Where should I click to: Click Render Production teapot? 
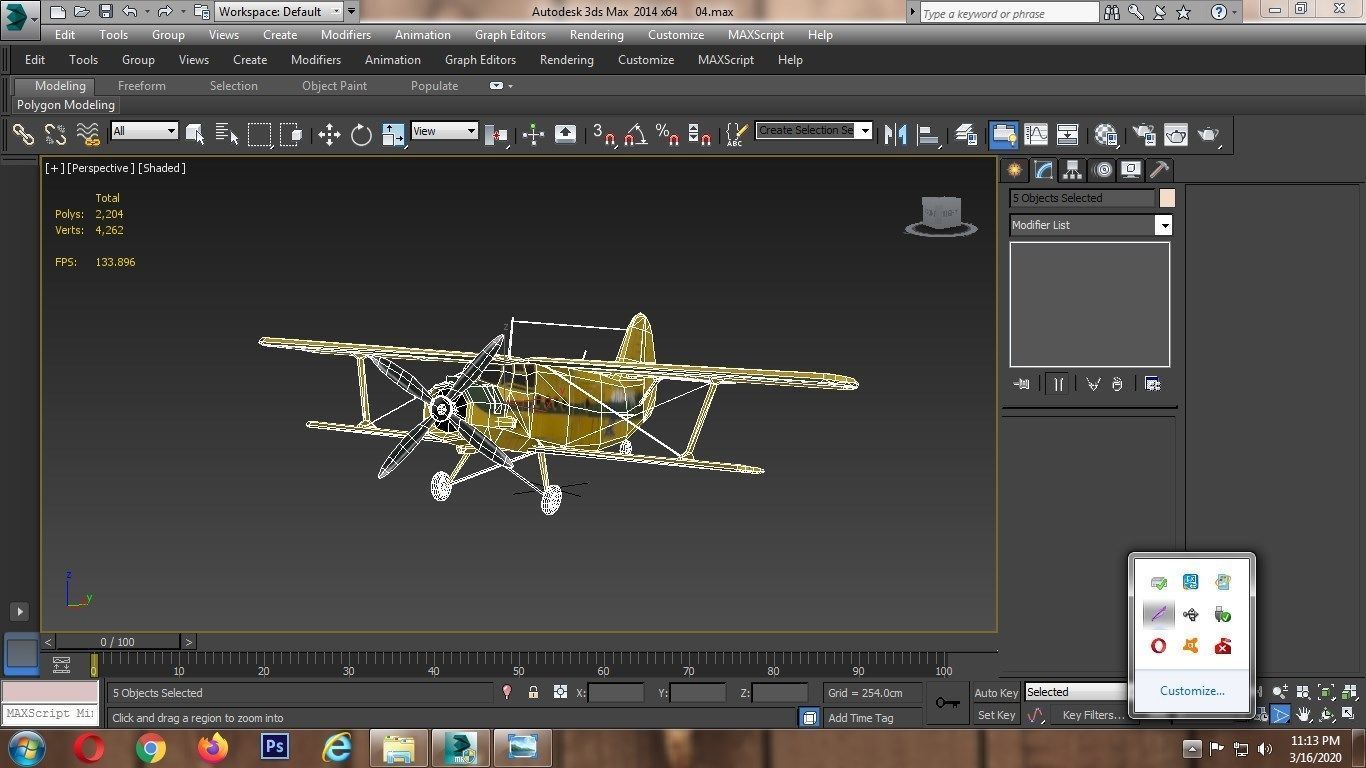tap(1208, 134)
